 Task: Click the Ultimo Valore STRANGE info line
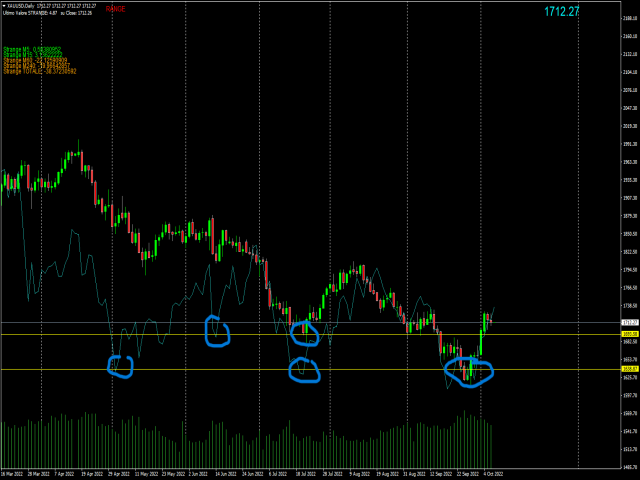(47, 13)
